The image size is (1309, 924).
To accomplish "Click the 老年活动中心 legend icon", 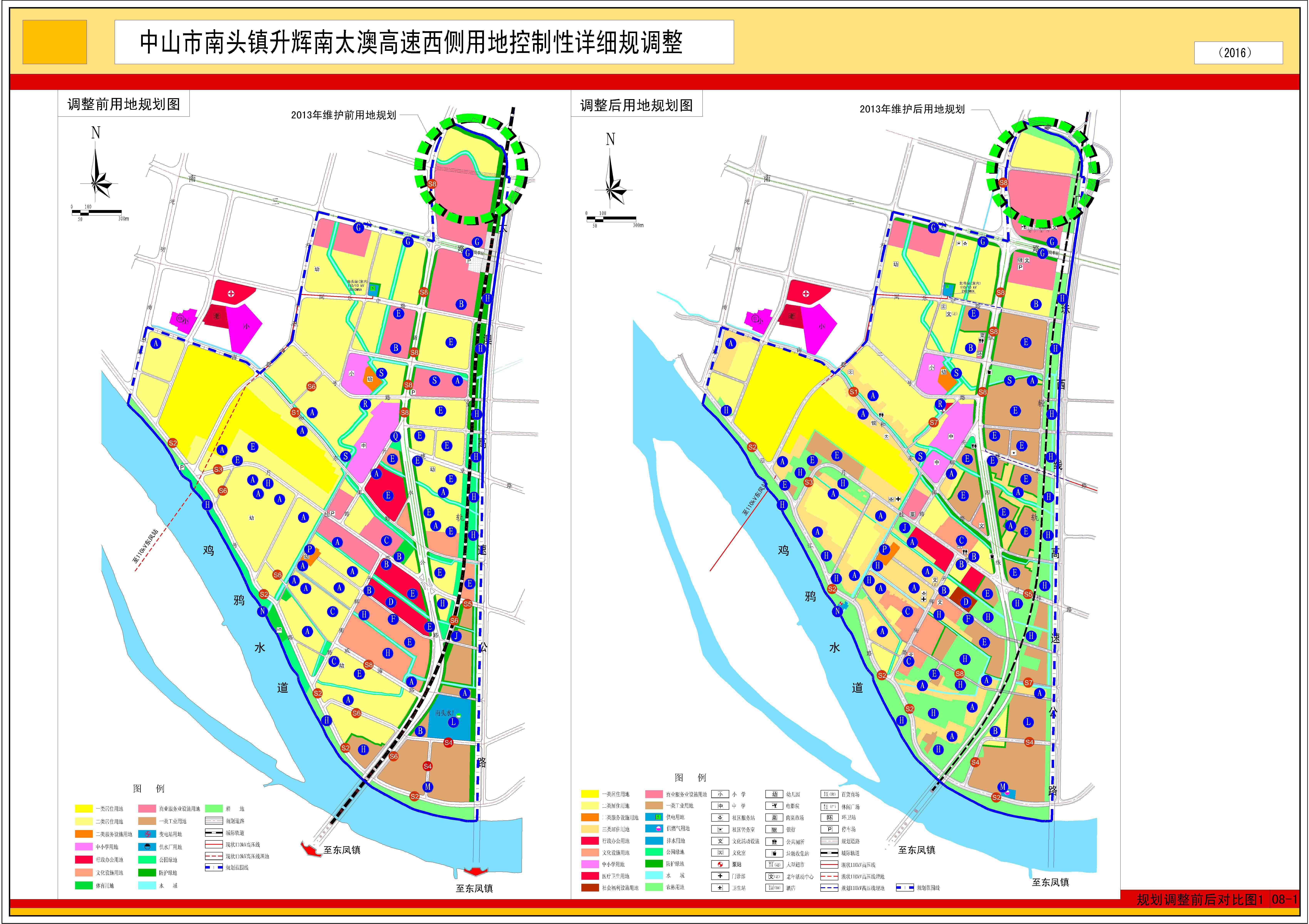I will click(x=774, y=877).
